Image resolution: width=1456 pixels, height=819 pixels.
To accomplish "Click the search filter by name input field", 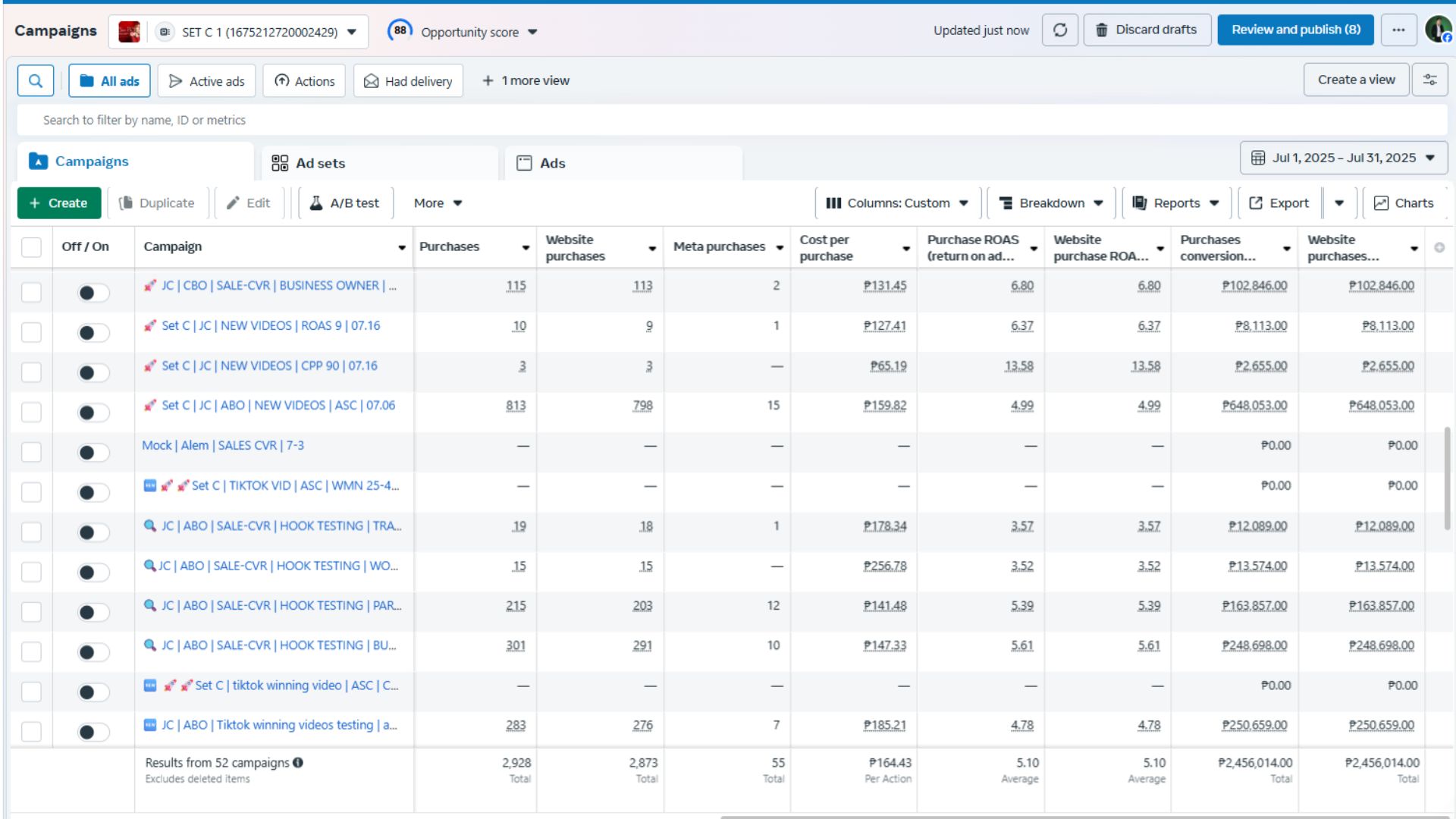I will coord(732,120).
